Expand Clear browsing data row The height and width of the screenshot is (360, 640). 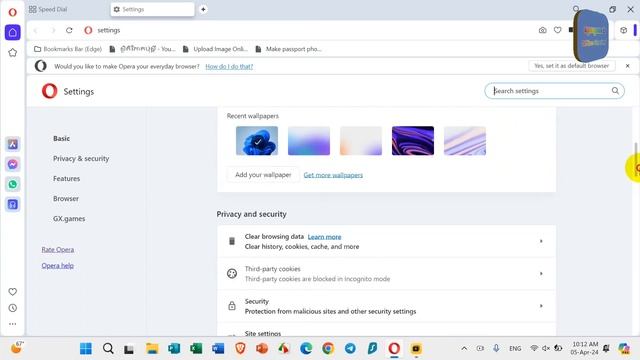click(x=386, y=241)
